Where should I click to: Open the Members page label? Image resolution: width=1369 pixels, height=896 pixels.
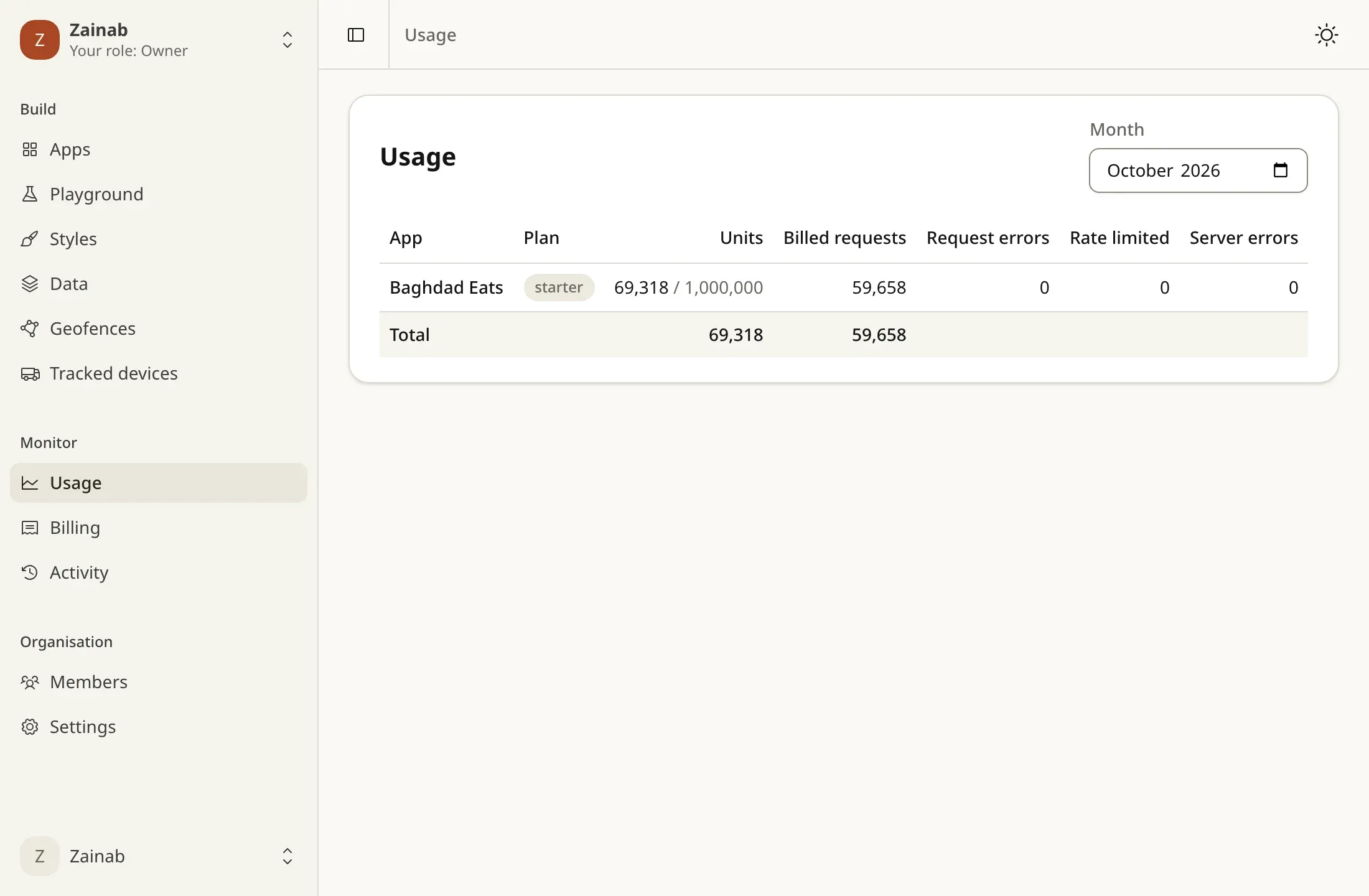[x=88, y=682]
